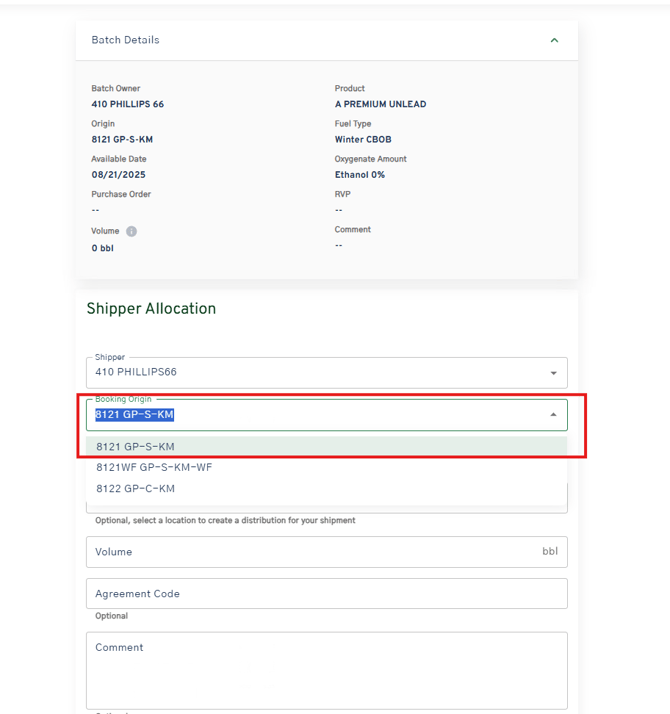Image resolution: width=670 pixels, height=714 pixels.
Task: Click the Oxygenate Amount value Ethanol 0%
Action: click(x=359, y=175)
